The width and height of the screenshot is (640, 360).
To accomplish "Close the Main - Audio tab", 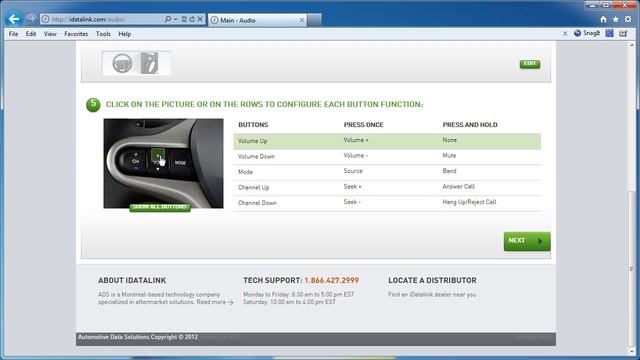I will 302,20.
